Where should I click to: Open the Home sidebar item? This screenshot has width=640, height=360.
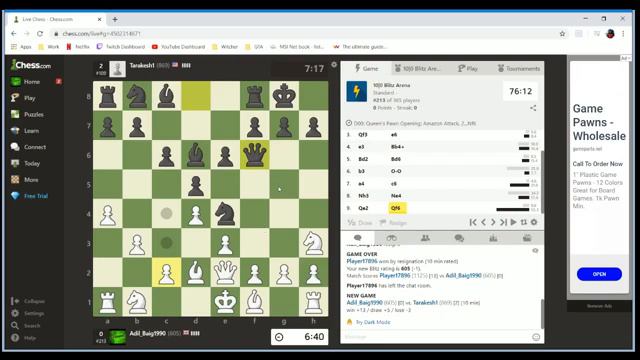tap(31, 82)
